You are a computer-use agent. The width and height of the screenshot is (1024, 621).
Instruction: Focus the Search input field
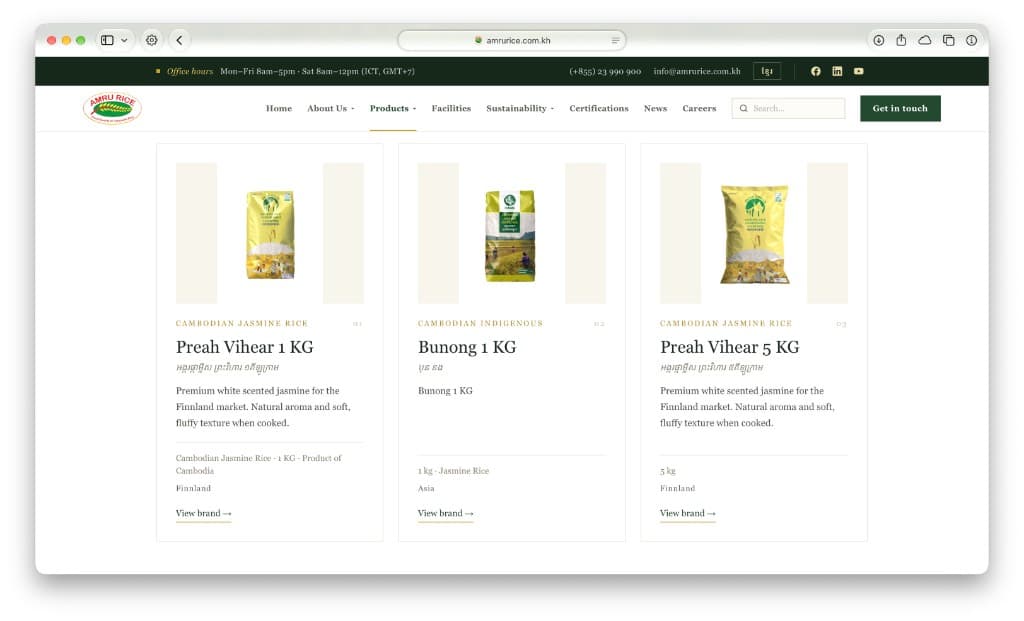tap(788, 108)
